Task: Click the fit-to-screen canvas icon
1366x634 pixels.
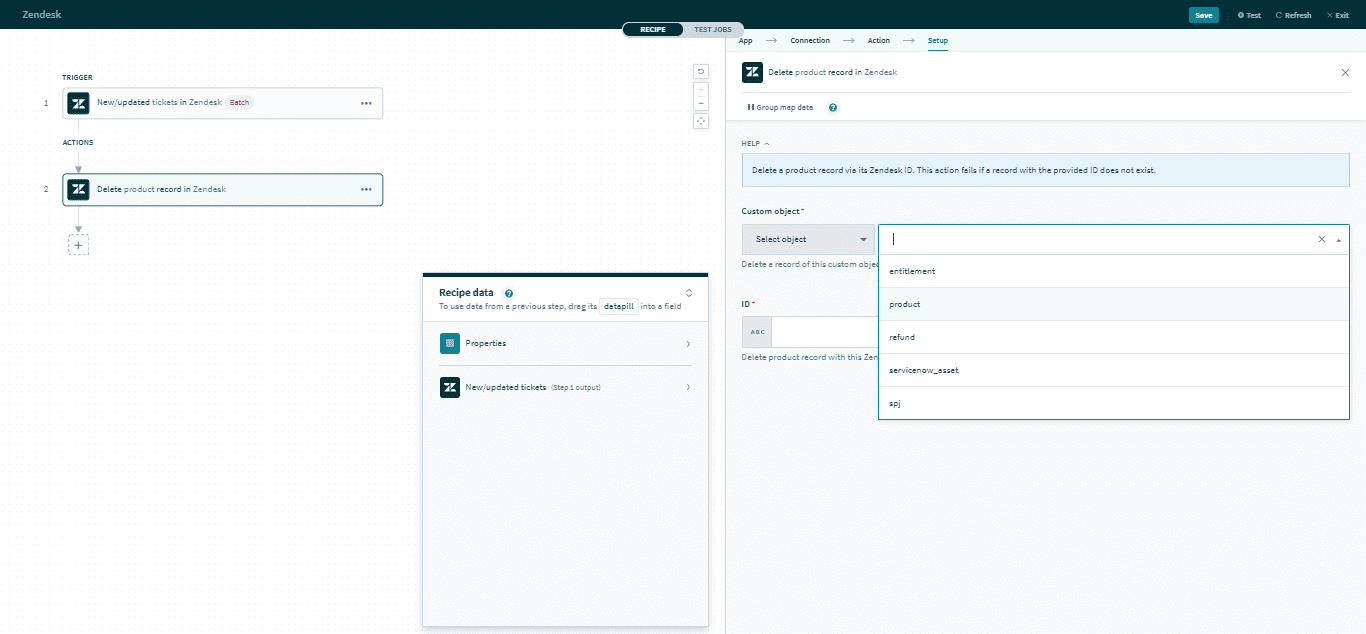Action: (701, 121)
